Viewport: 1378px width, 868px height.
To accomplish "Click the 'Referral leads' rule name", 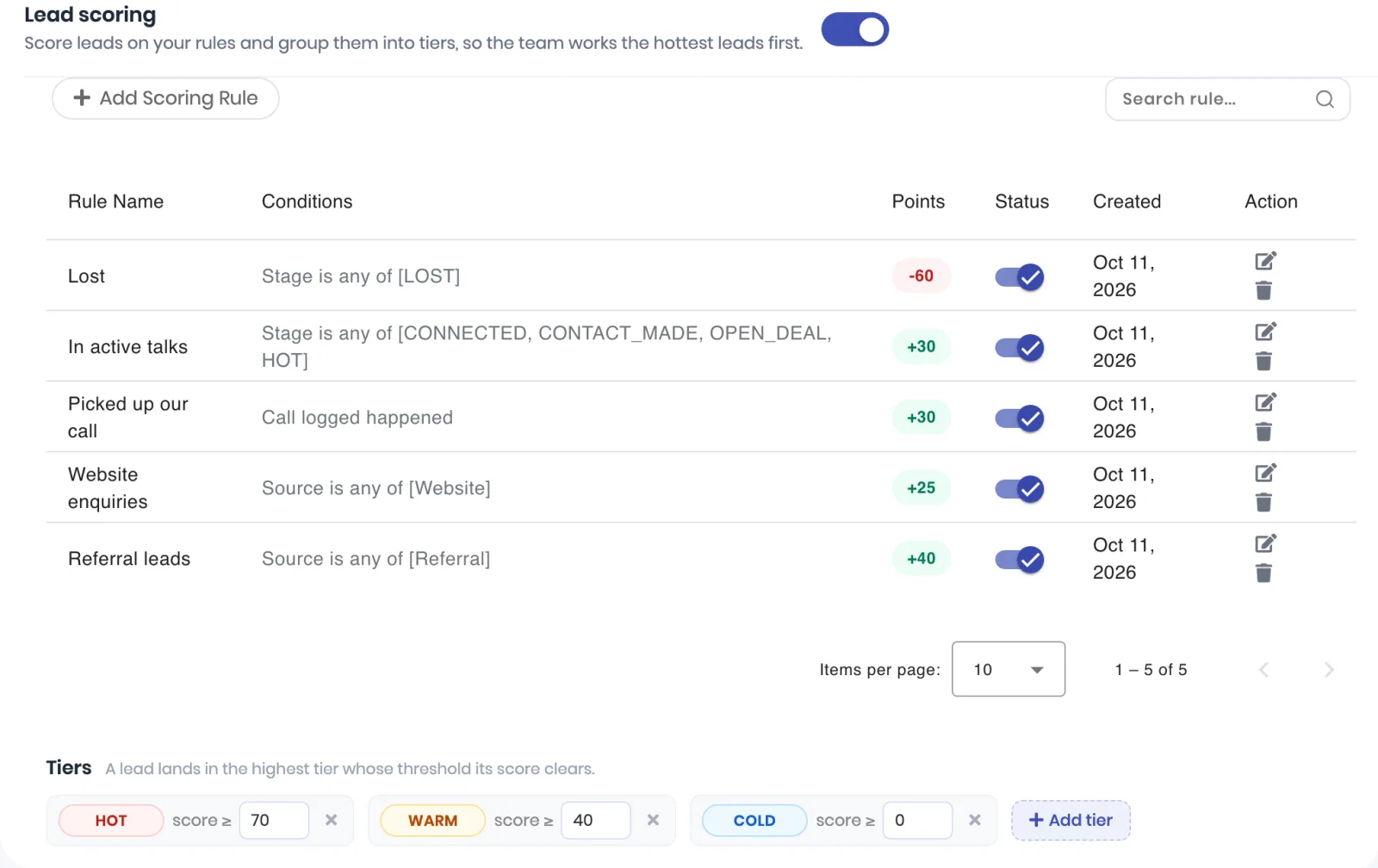I will tap(129, 559).
